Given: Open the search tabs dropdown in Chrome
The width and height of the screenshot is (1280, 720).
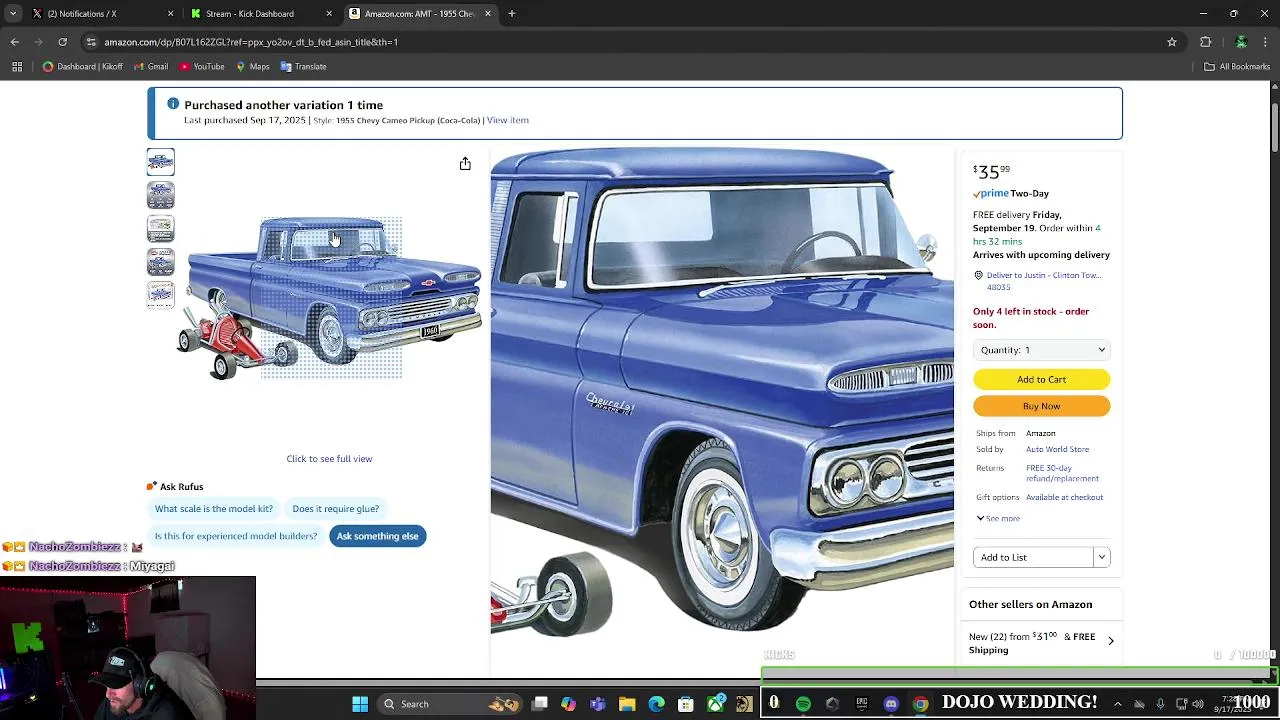Looking at the screenshot, I should 15,14.
